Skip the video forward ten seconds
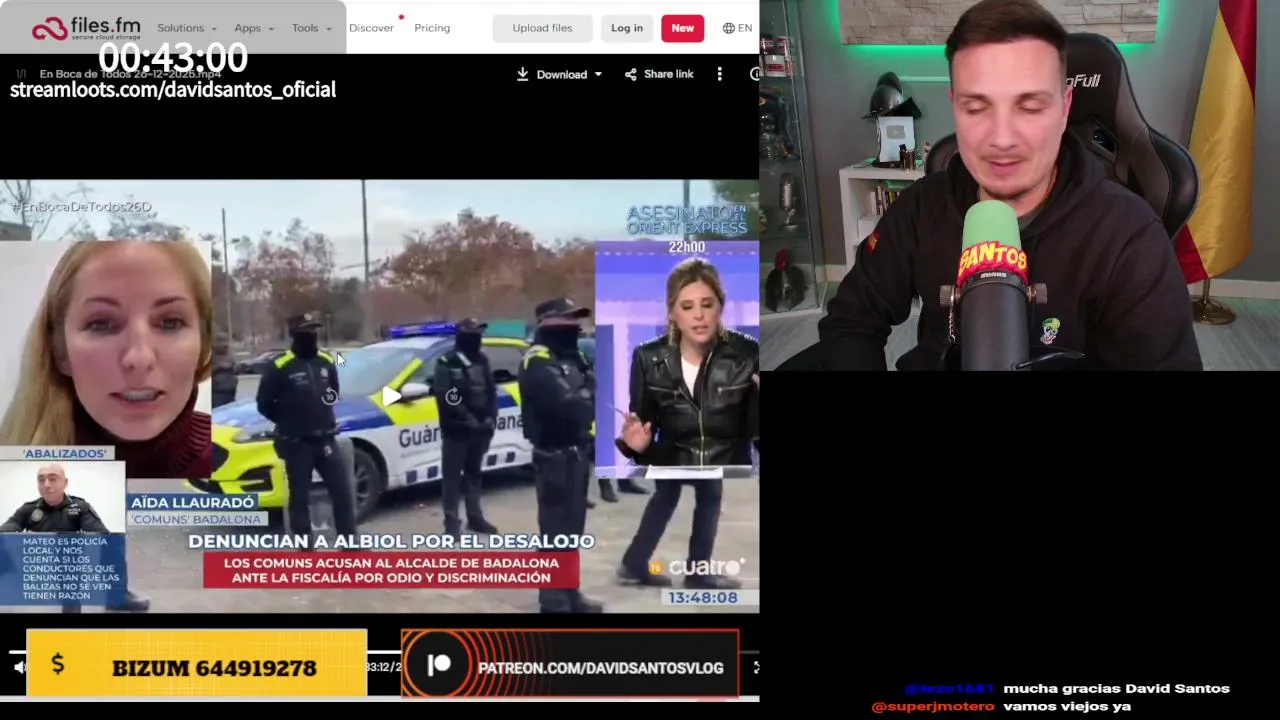The width and height of the screenshot is (1280, 720). 453,397
